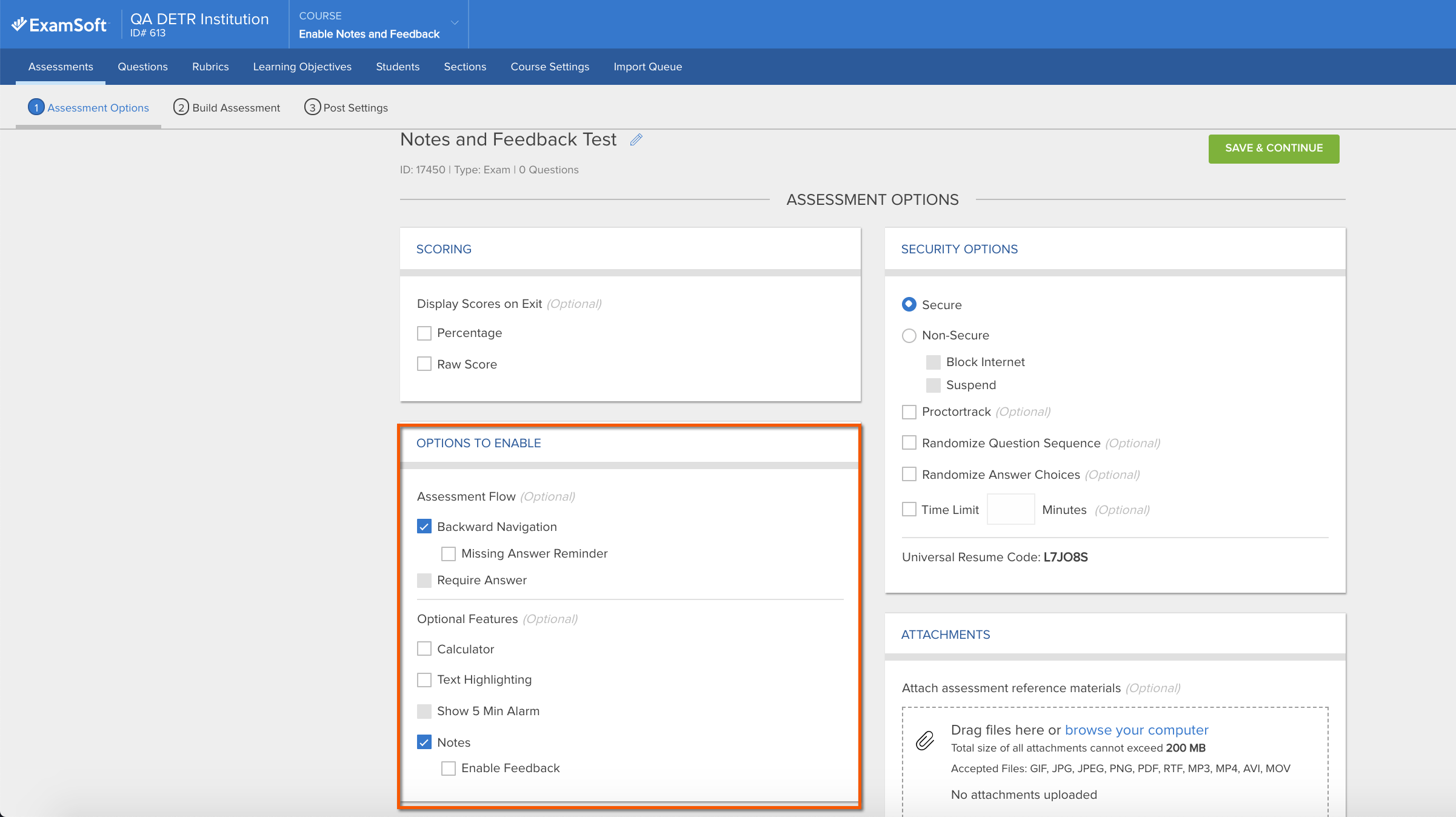Select the Secure radio button
The height and width of the screenshot is (817, 1456).
909,304
